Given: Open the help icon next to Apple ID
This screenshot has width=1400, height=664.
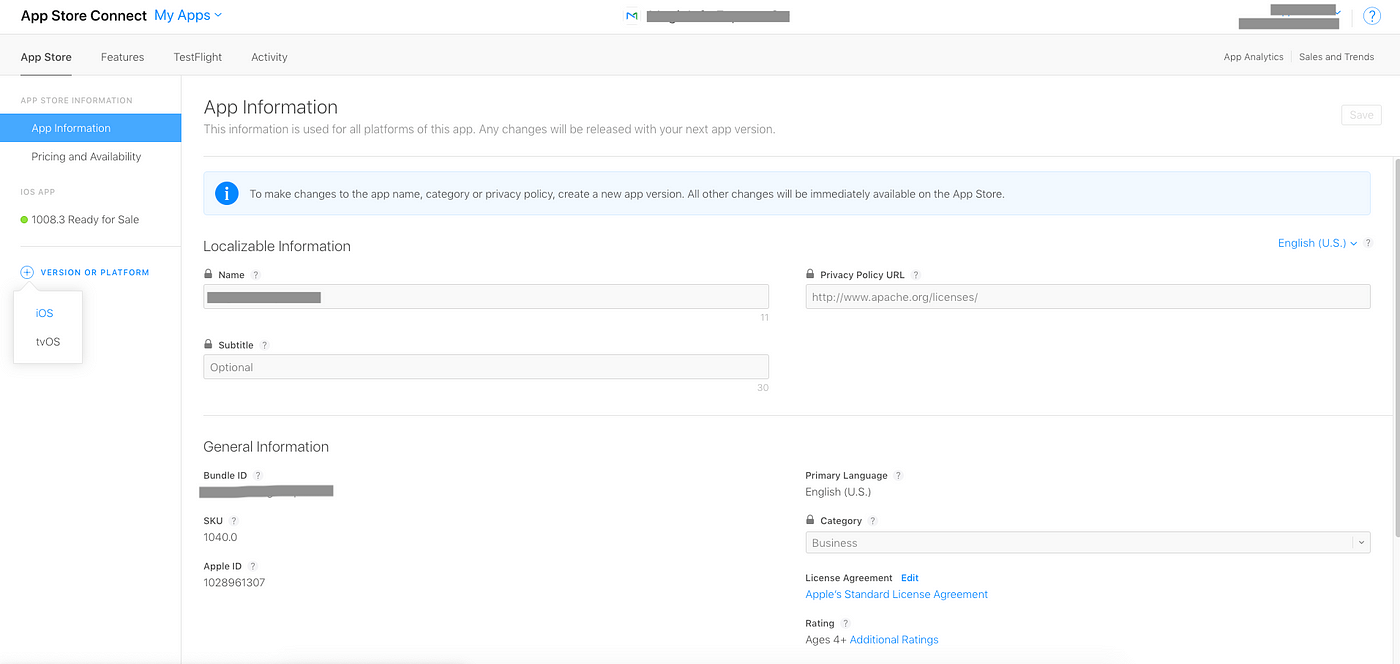Looking at the screenshot, I should pyautogui.click(x=252, y=566).
